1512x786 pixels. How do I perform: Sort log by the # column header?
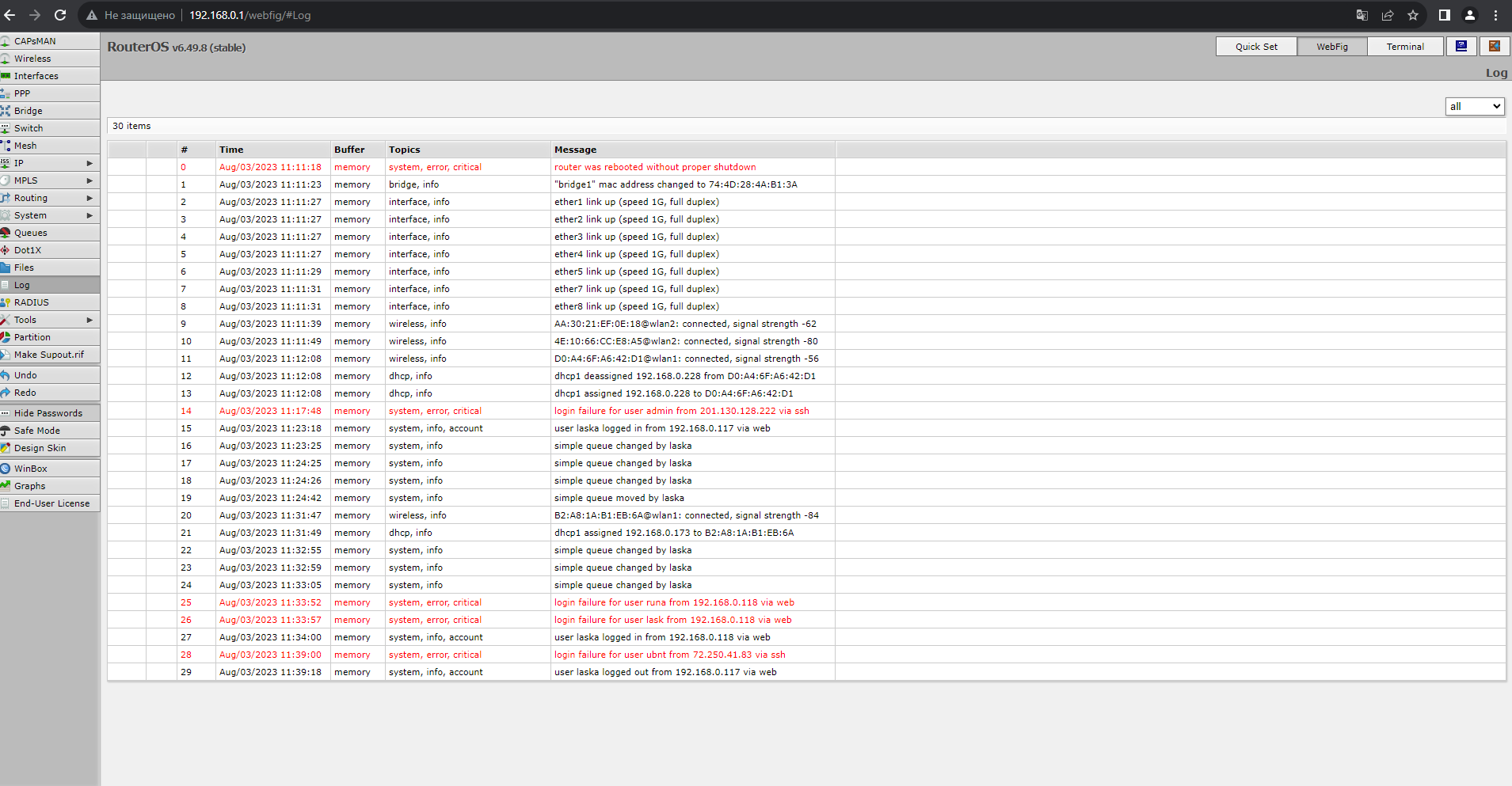pos(196,150)
